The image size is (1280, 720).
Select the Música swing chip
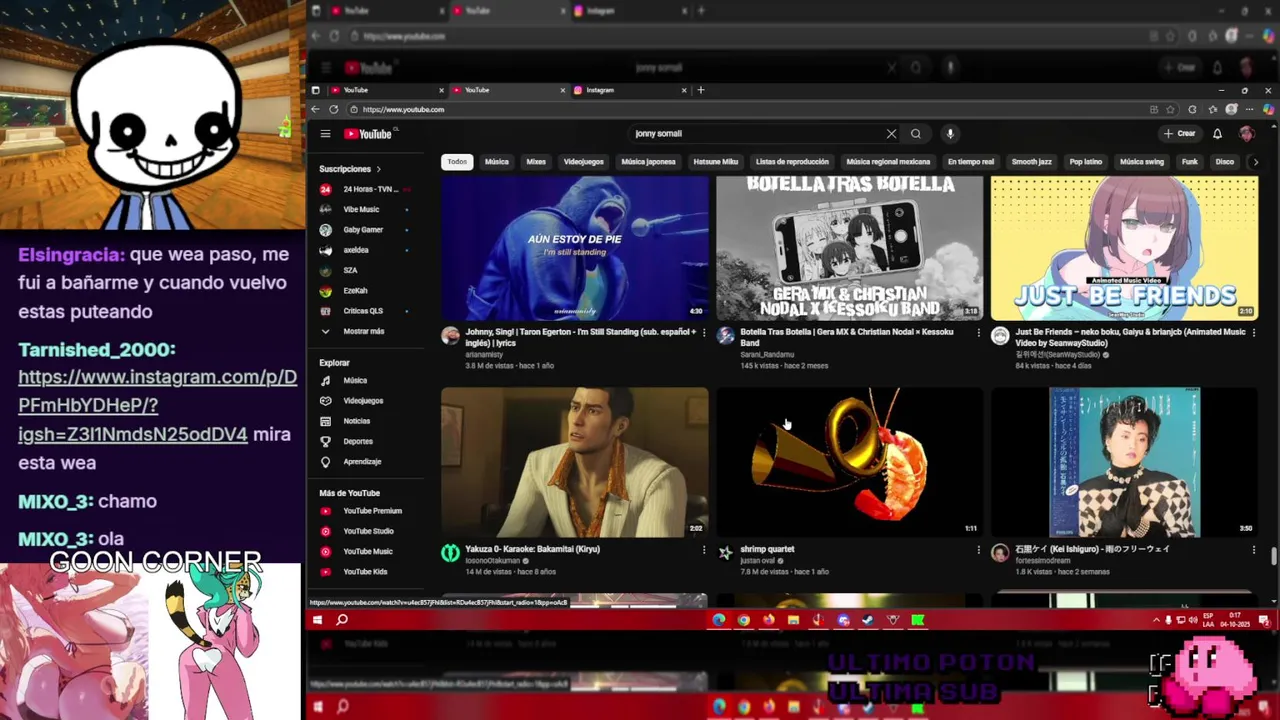(1141, 161)
